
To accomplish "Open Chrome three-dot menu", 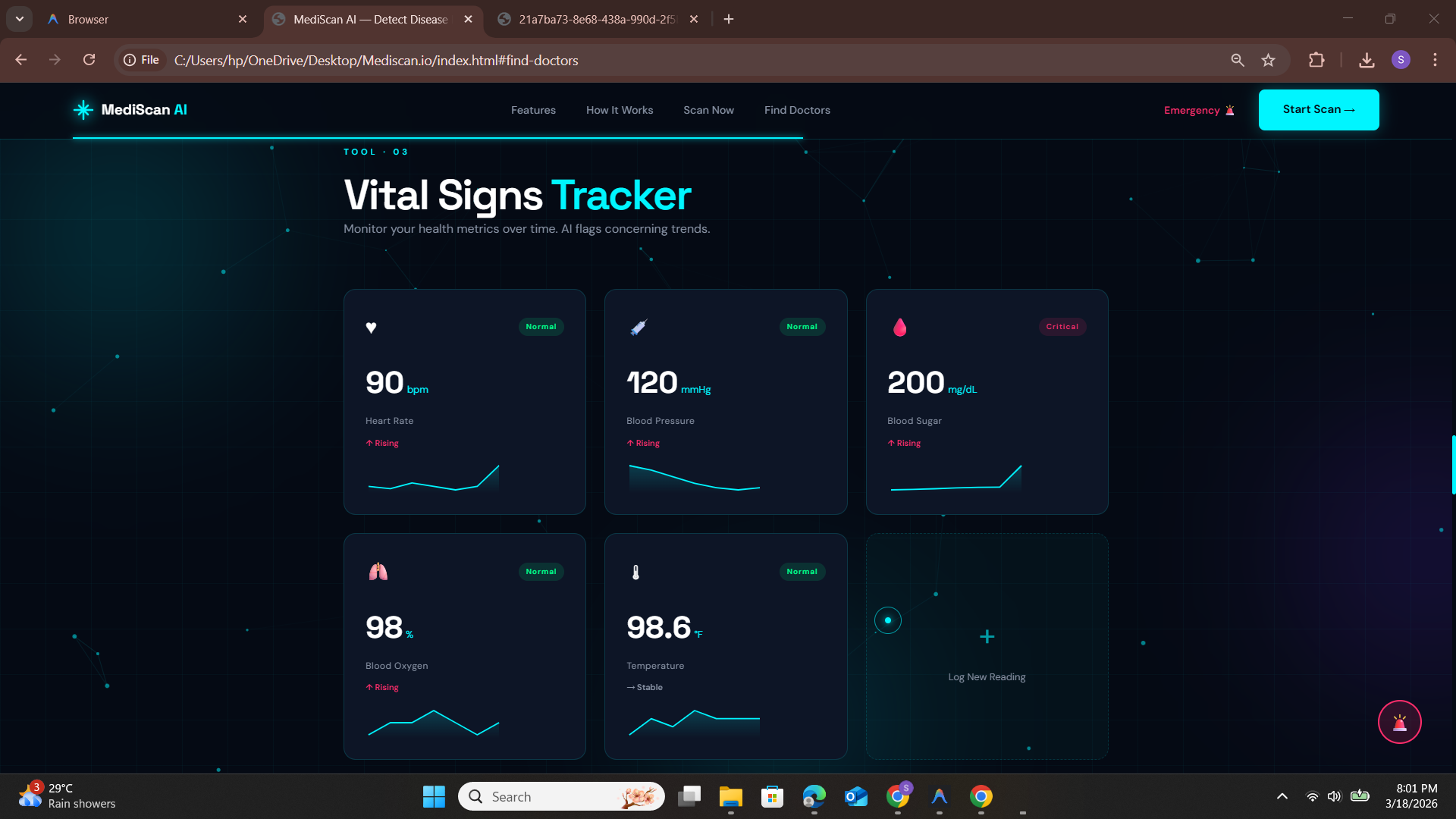I will (x=1435, y=60).
